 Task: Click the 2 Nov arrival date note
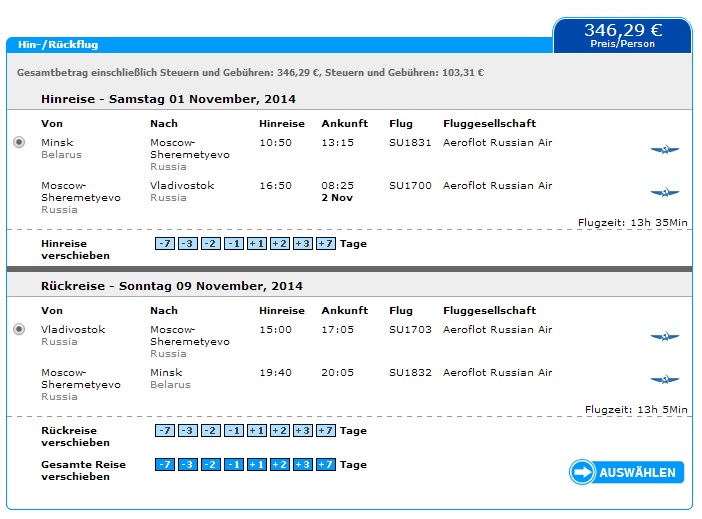tap(337, 197)
